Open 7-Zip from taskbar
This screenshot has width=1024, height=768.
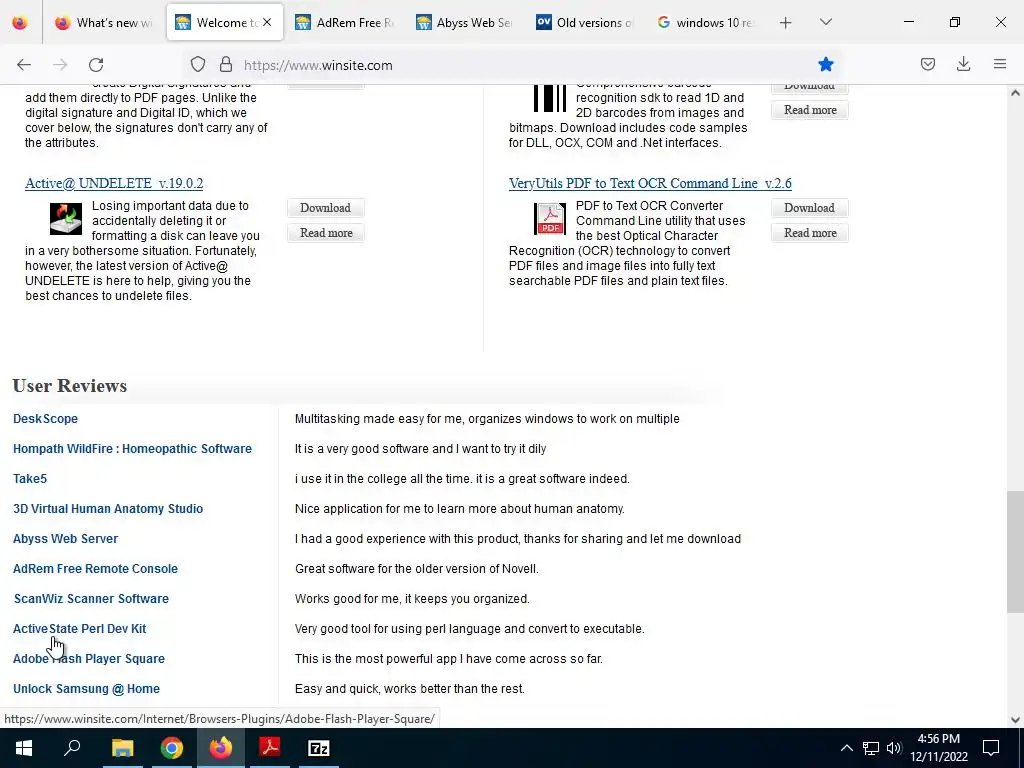[x=319, y=748]
